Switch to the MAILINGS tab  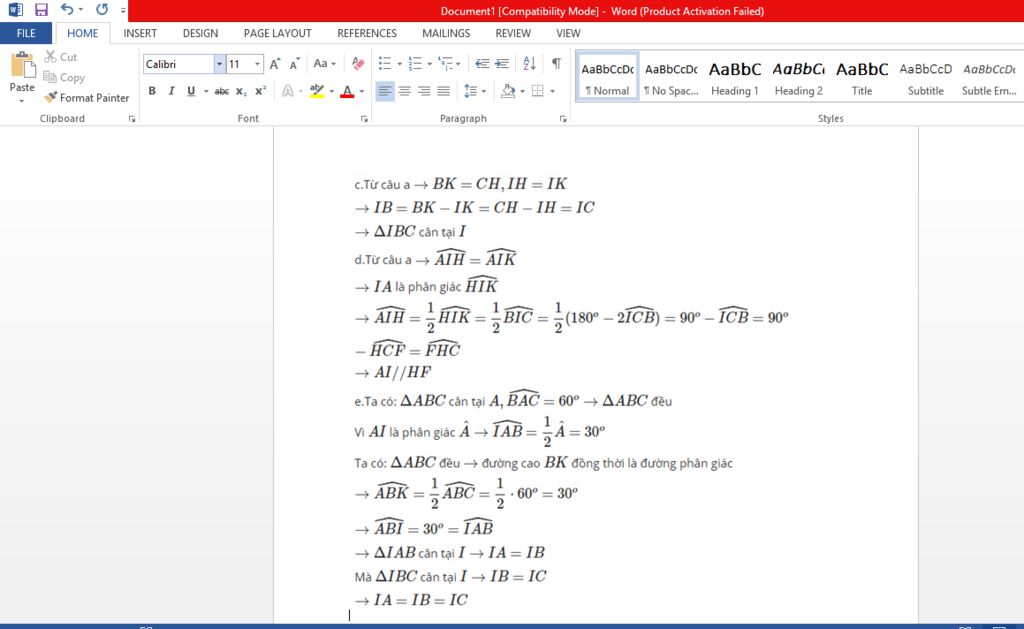446,33
